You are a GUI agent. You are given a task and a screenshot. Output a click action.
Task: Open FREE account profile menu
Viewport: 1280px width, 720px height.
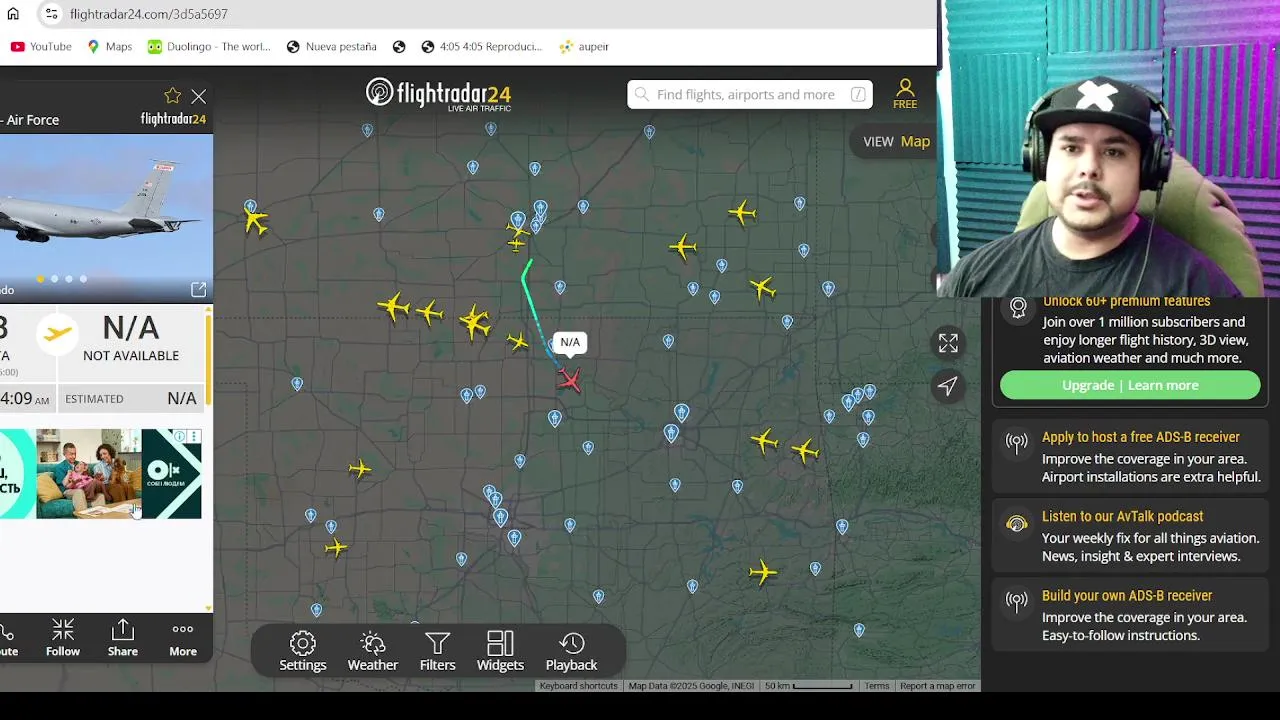click(905, 94)
